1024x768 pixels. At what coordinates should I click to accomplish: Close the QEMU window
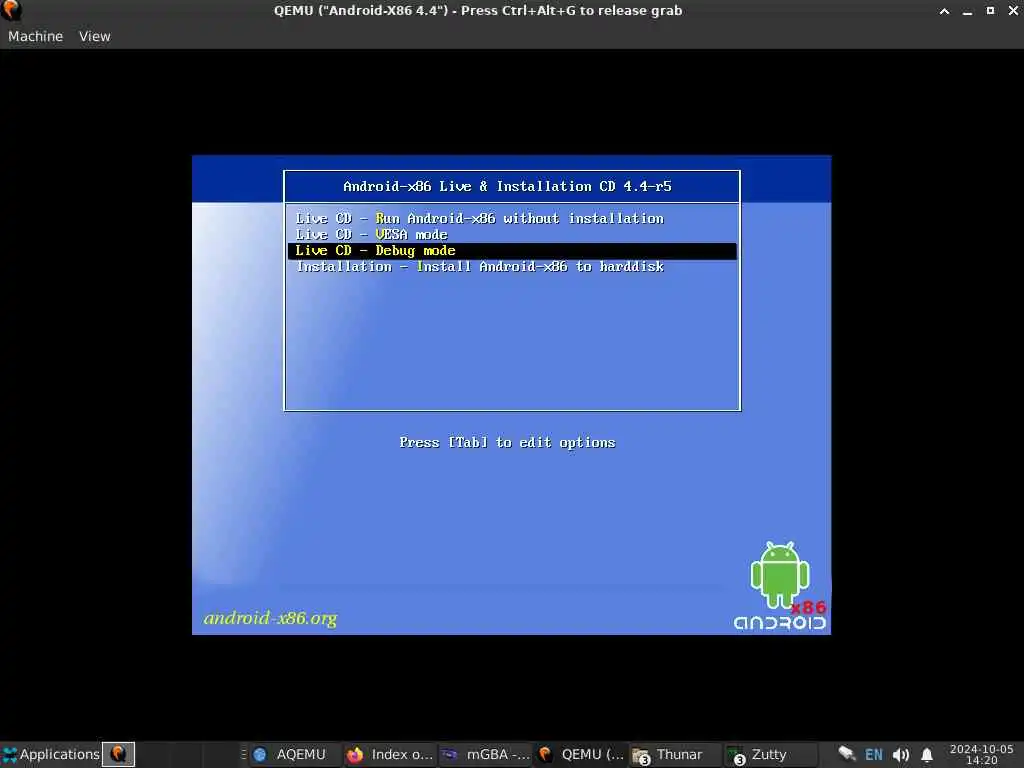pos(1013,11)
